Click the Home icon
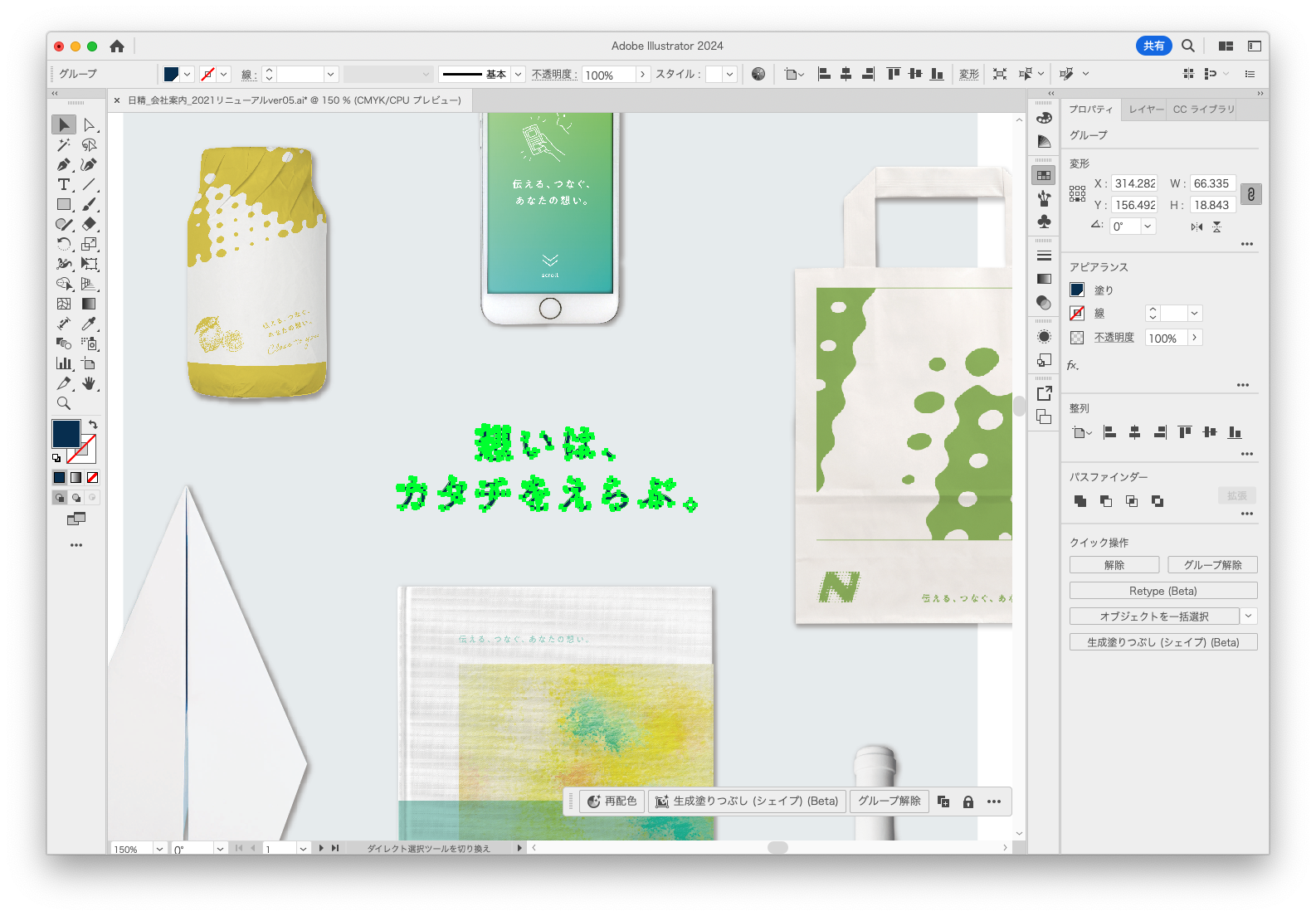This screenshot has height=916, width=1316. click(117, 46)
